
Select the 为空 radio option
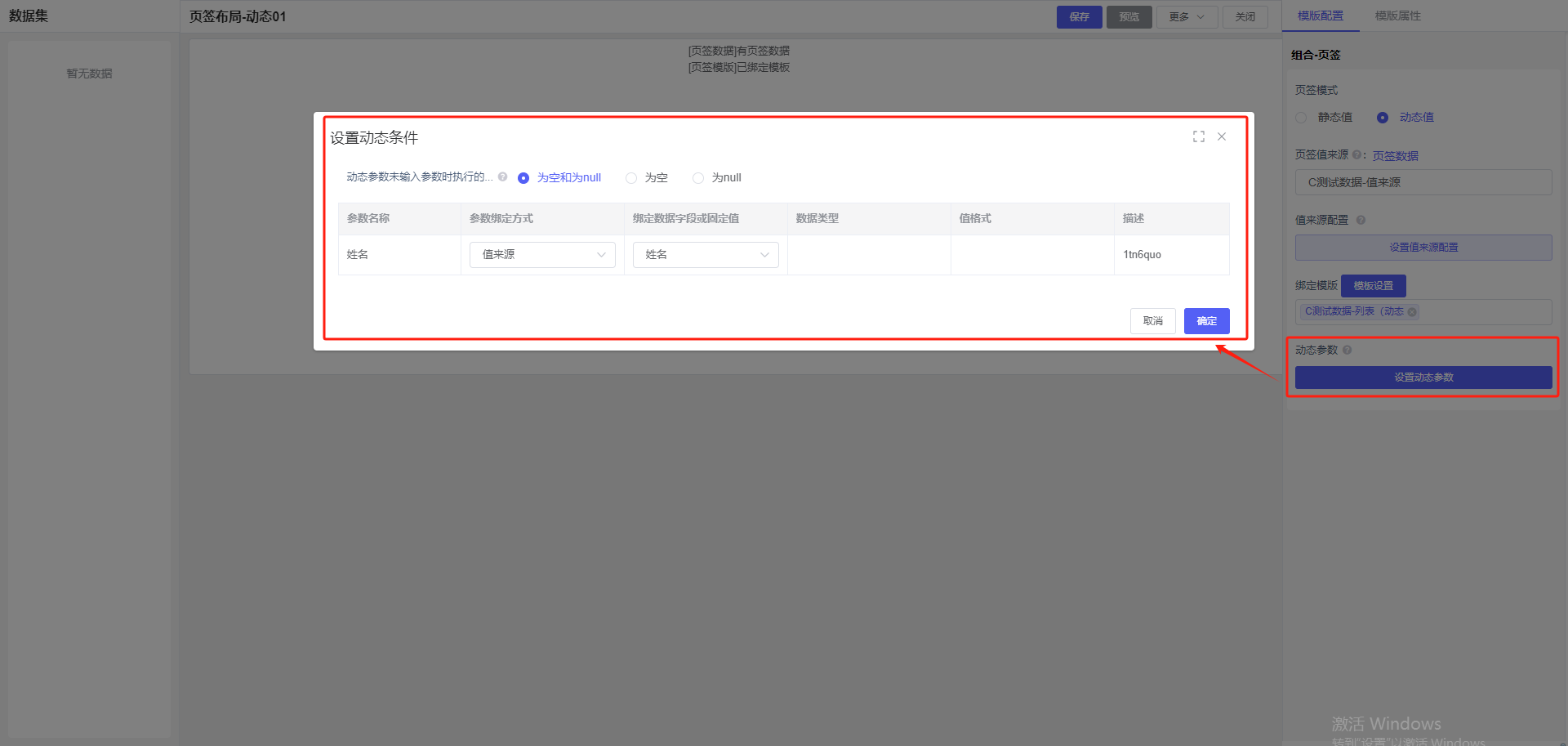point(631,178)
